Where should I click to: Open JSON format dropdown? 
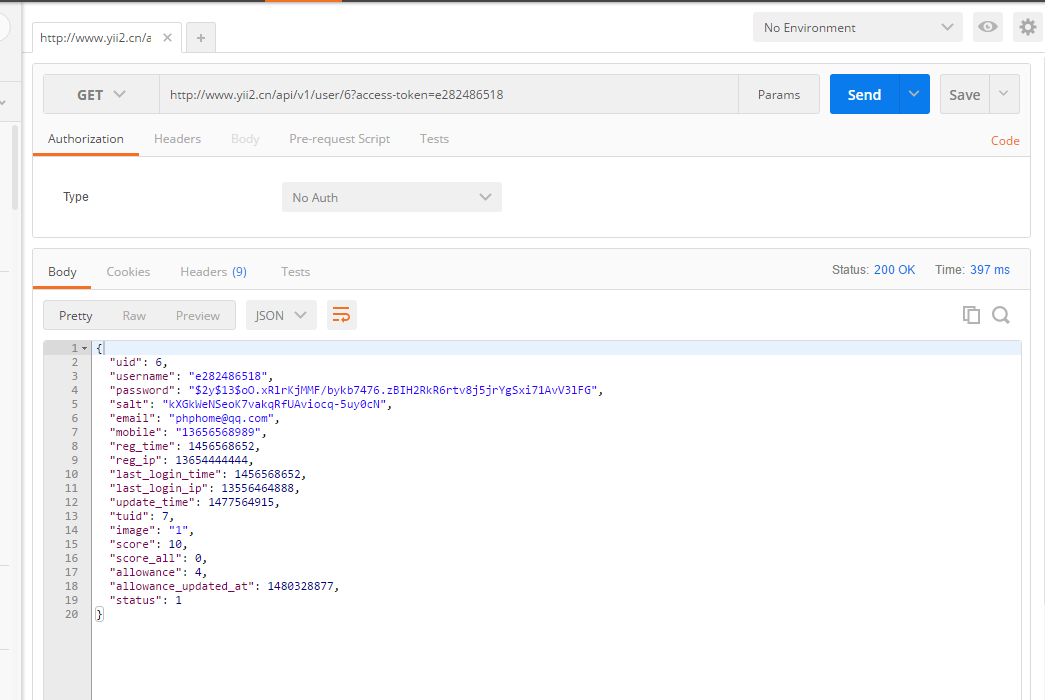pyautogui.click(x=281, y=315)
